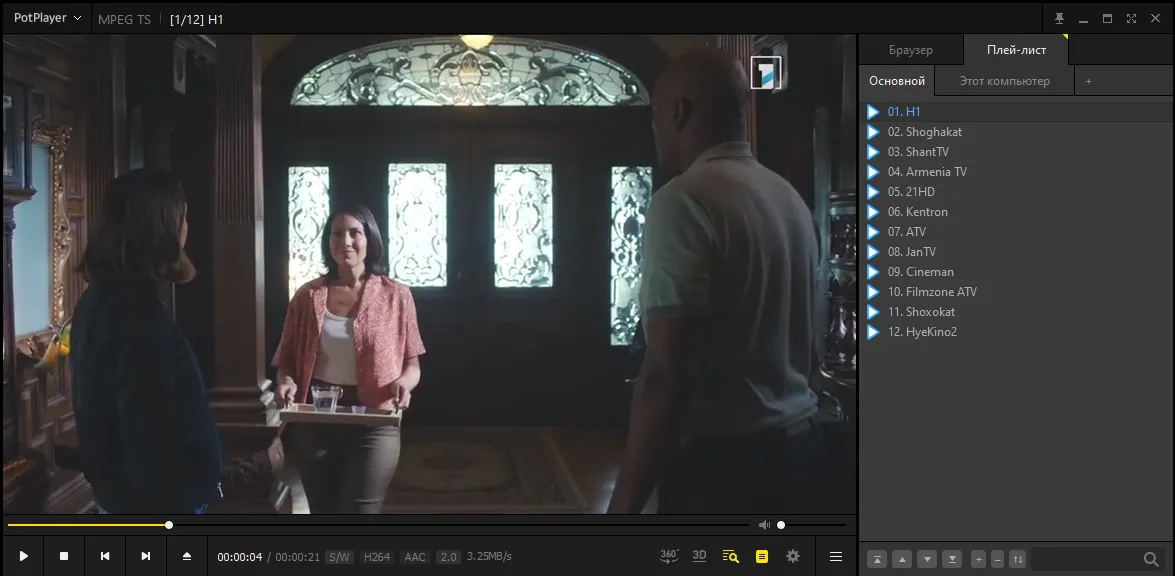
Task: Select the Этот компьютер tab
Action: click(1004, 81)
